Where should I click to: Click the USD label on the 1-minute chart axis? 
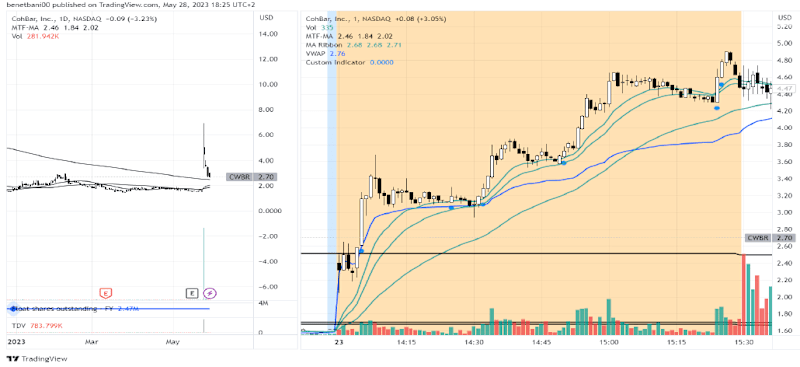[784, 17]
